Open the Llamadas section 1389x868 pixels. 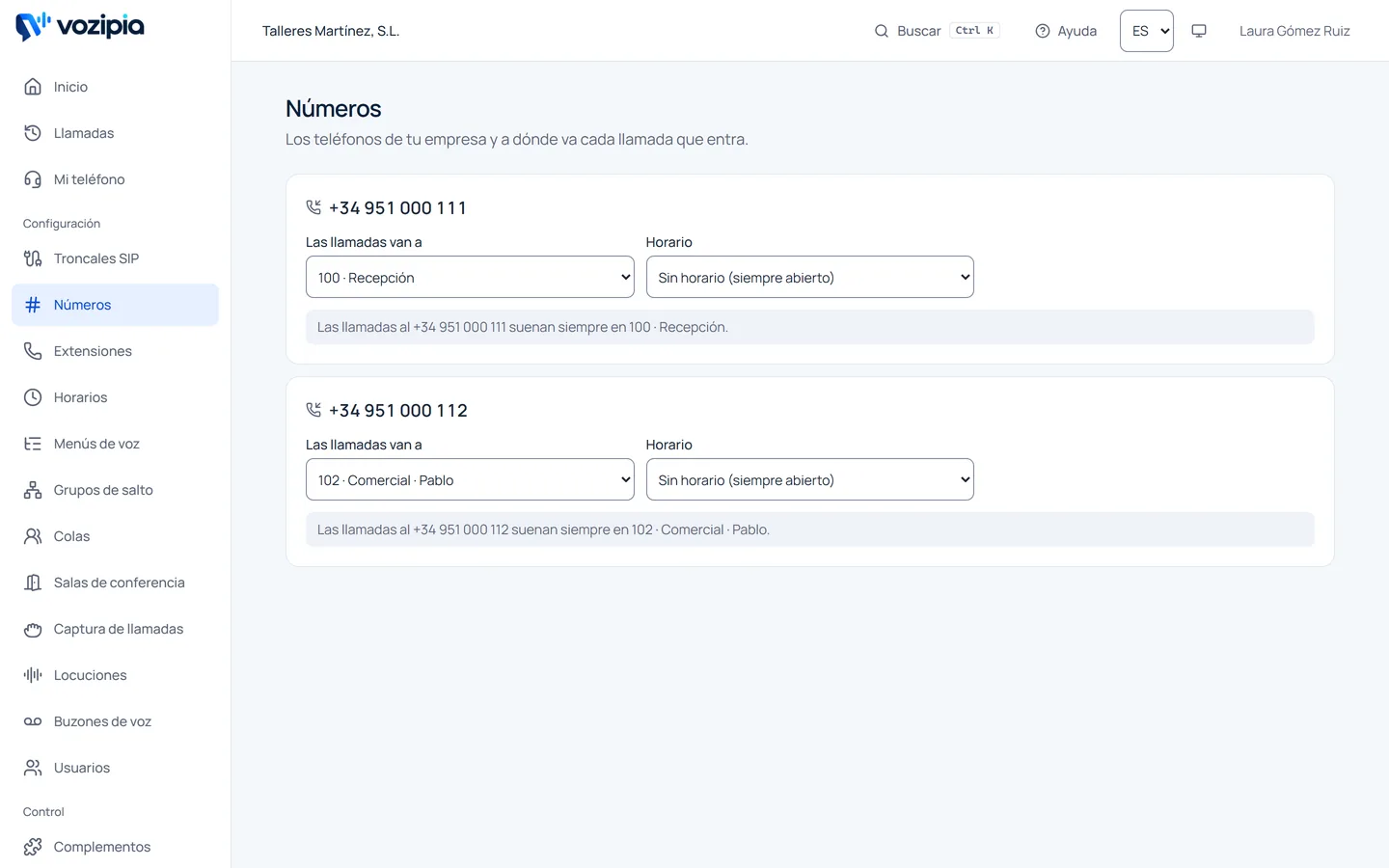point(116,133)
